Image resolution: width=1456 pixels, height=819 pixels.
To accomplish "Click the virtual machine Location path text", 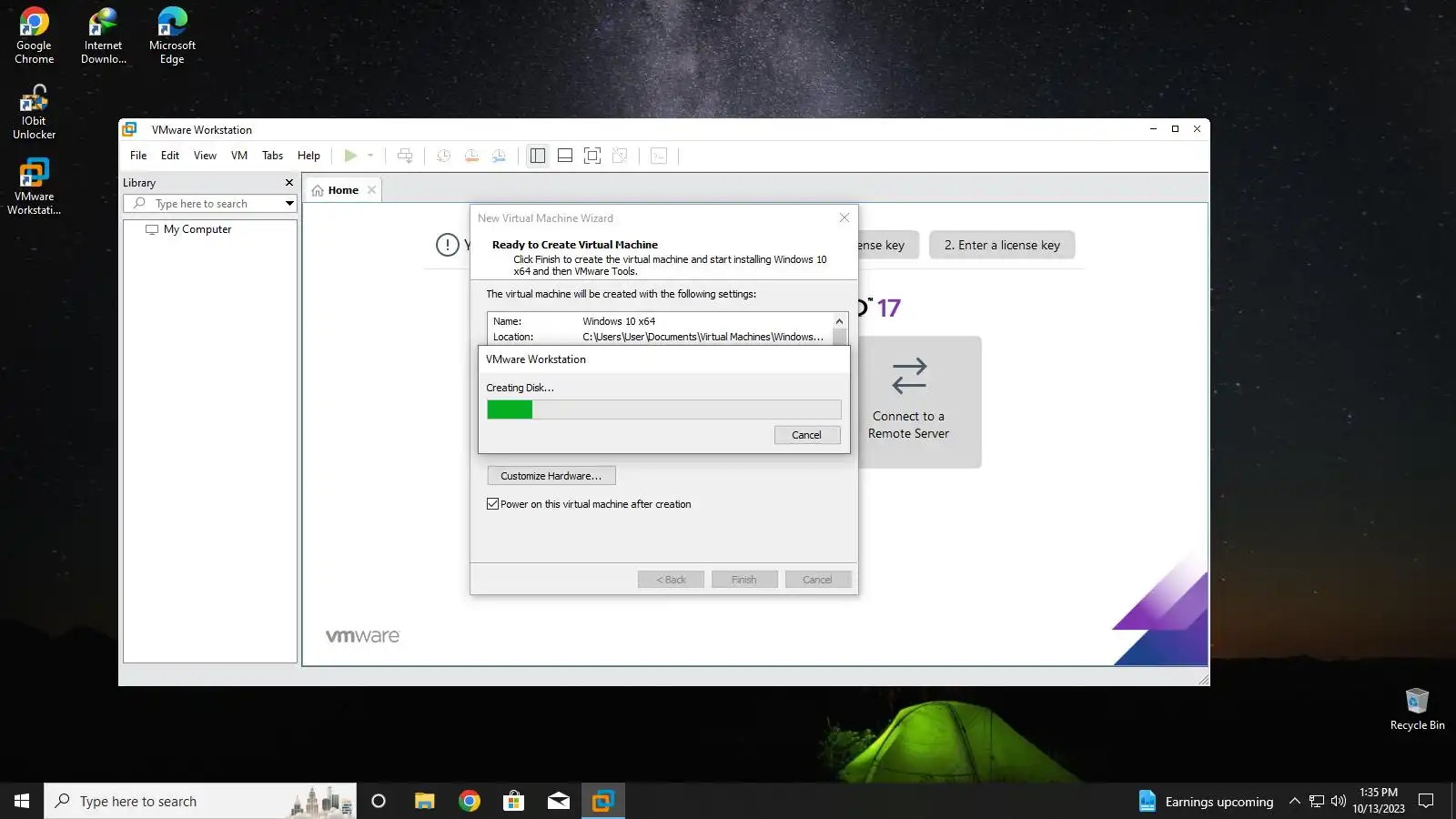I will pos(703,337).
